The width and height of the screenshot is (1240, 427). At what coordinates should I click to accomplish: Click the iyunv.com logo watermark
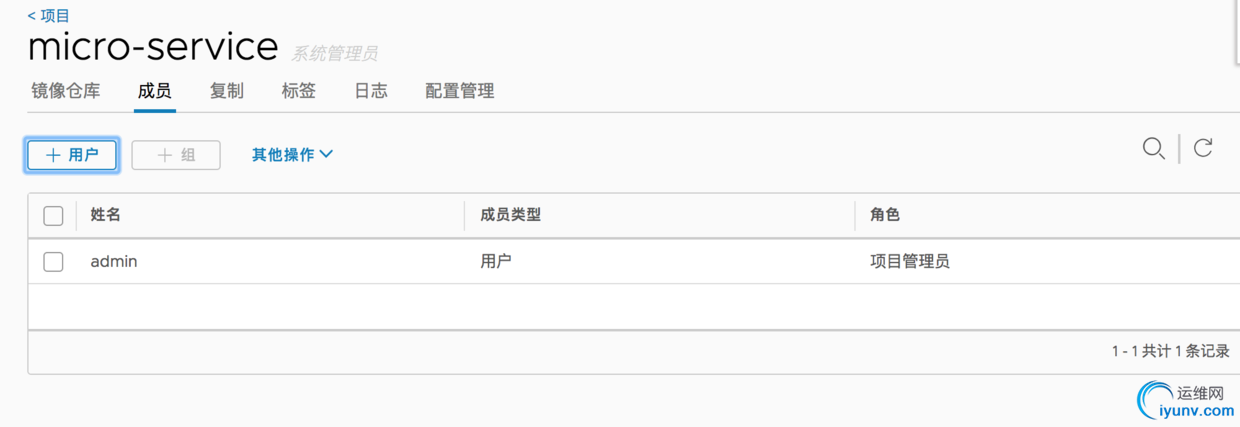coord(1187,401)
